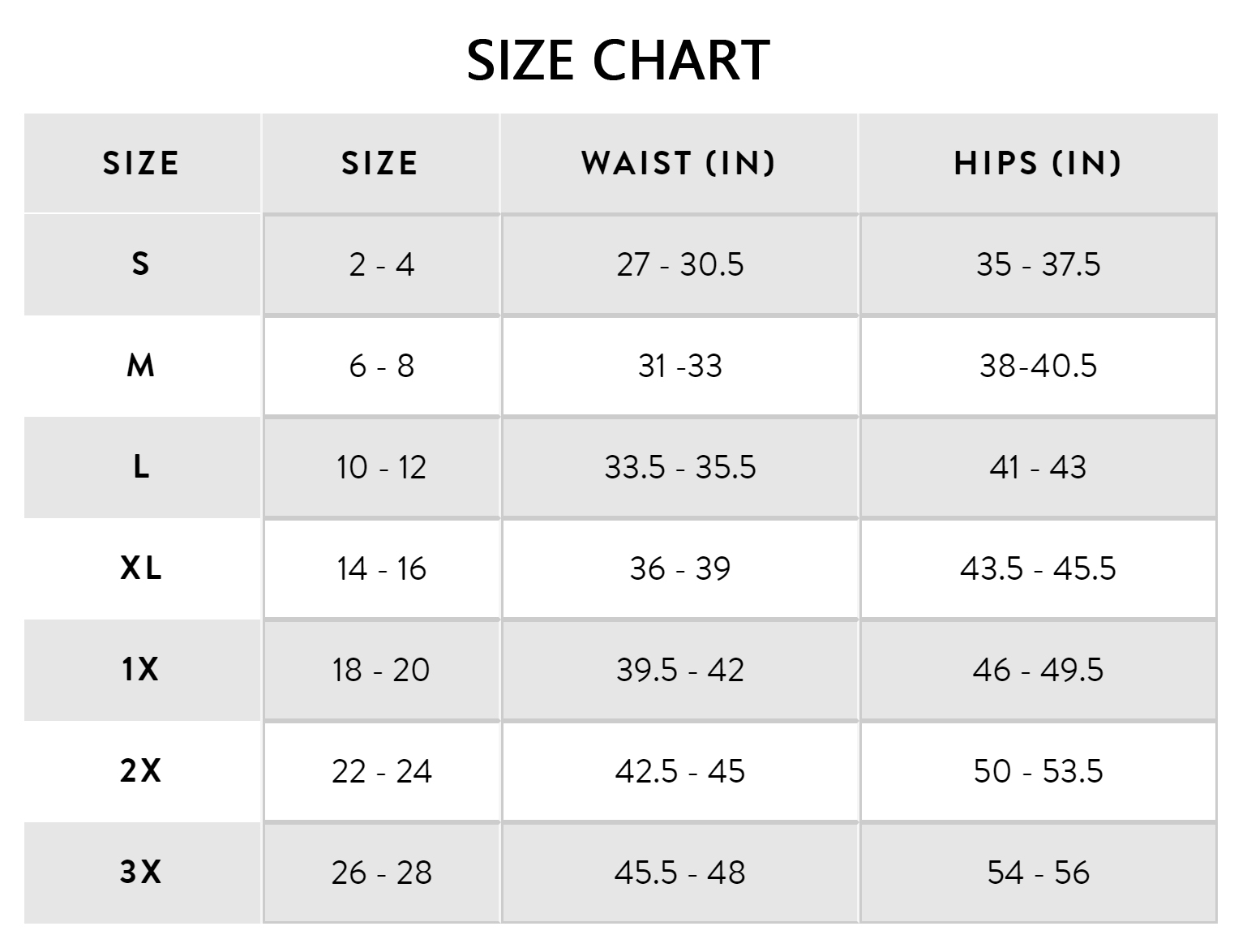1247x952 pixels.
Task: Click the WAIST (IN) column header
Action: pyautogui.click(x=679, y=163)
